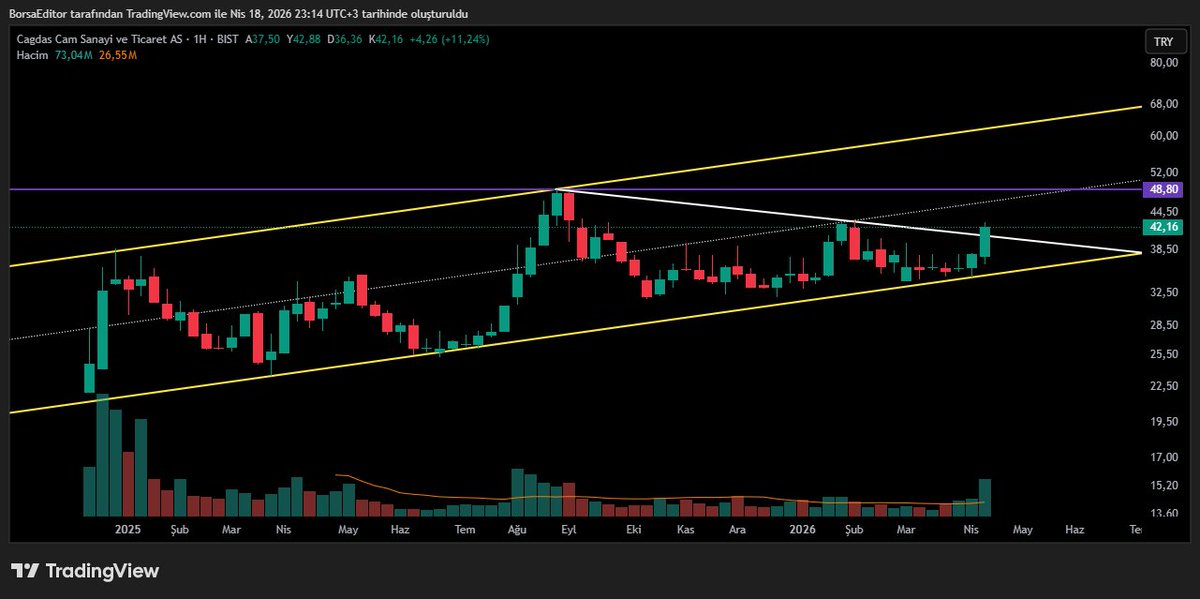Click the Eyl time axis label
The width and height of the screenshot is (1200, 599).
click(569, 528)
